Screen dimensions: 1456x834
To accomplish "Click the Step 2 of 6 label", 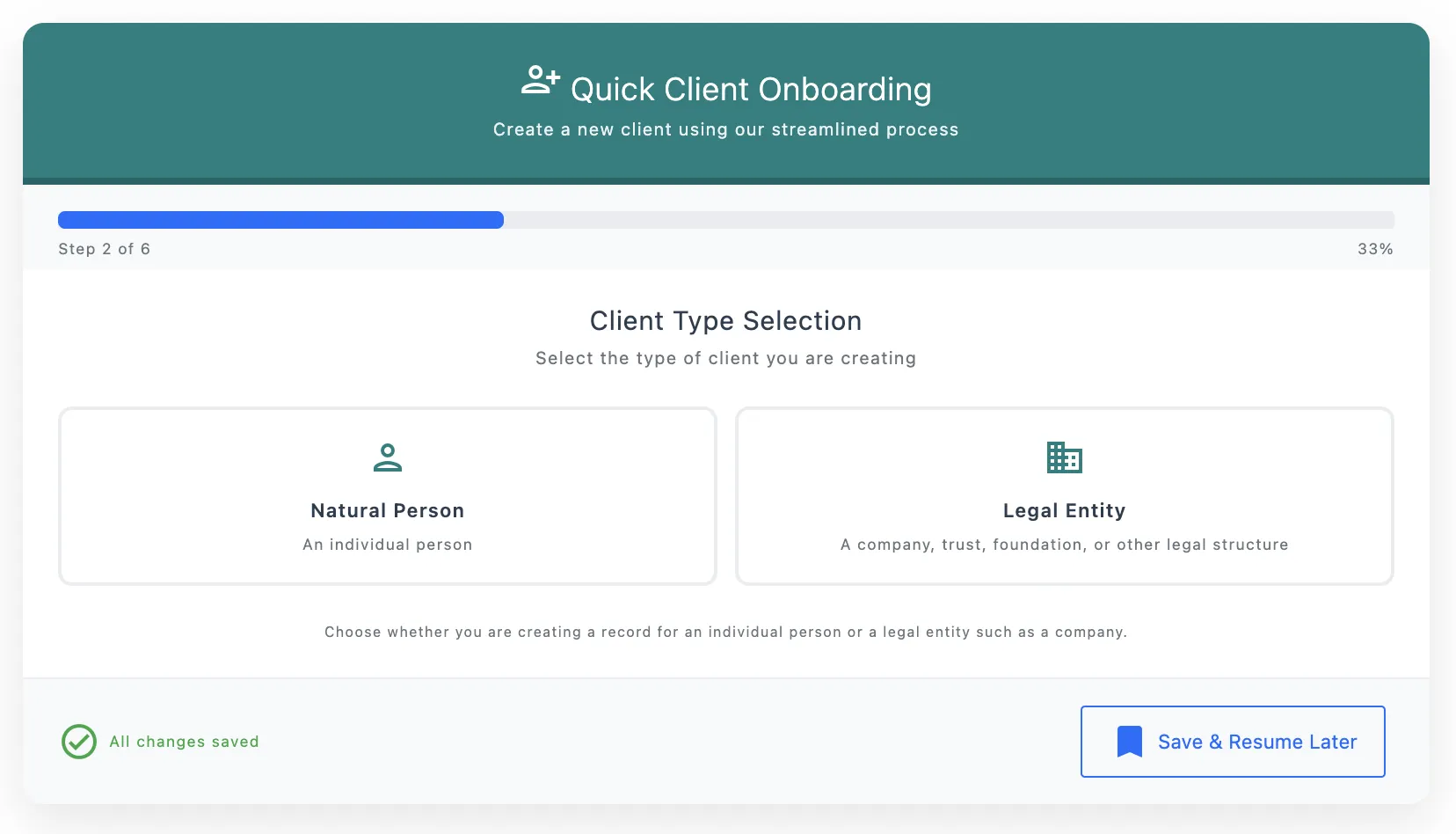I will click(x=104, y=249).
